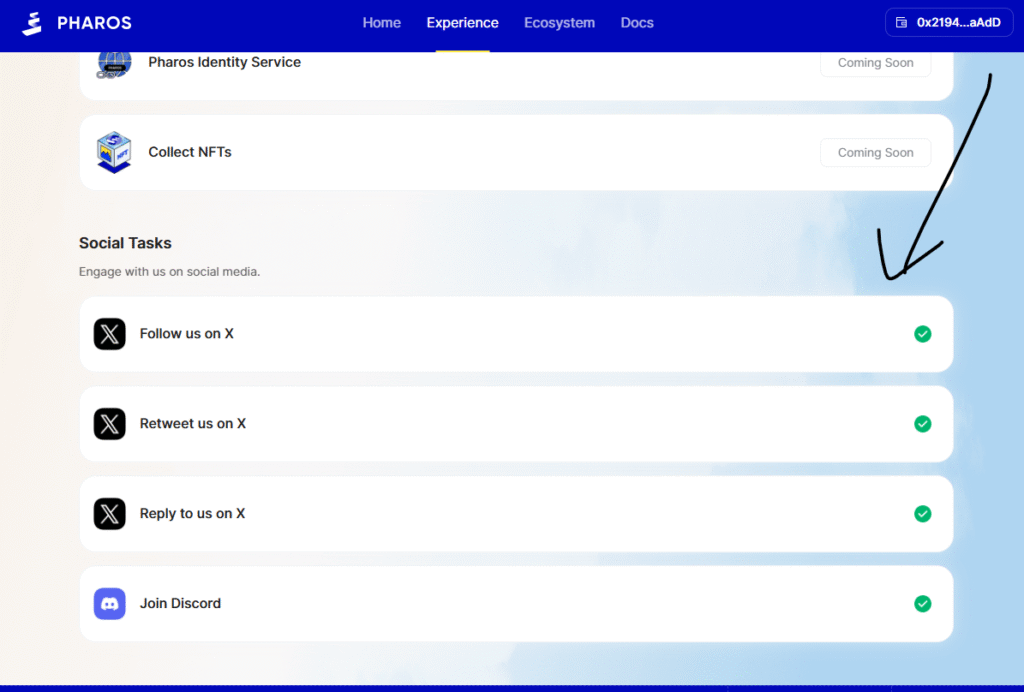Click the X icon for Follow us

coord(110,334)
